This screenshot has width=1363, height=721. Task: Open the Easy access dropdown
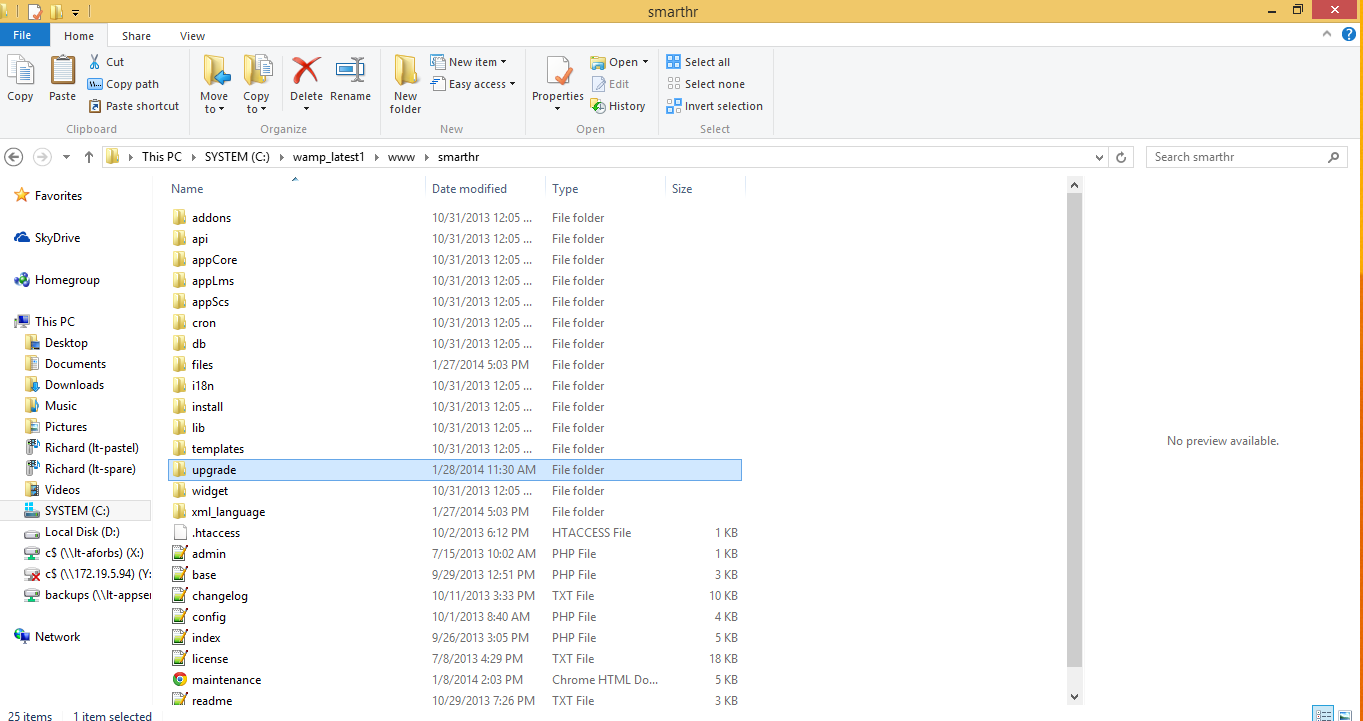(x=473, y=84)
